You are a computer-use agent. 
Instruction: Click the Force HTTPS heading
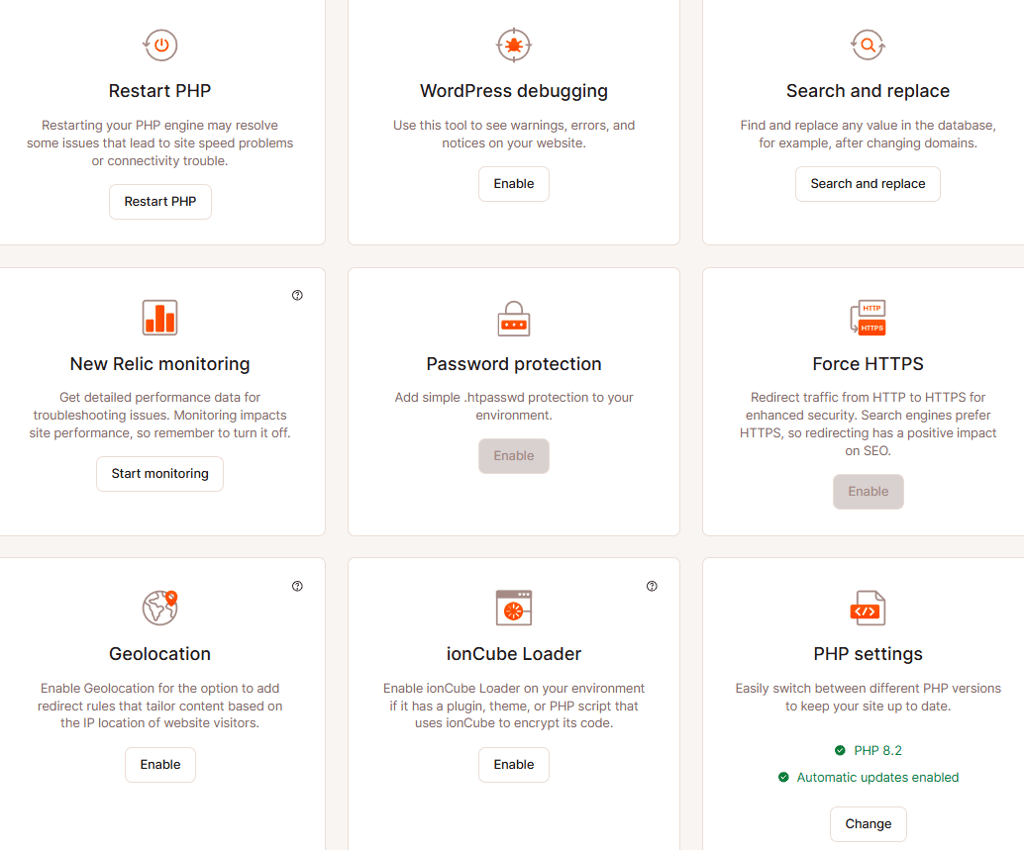(x=868, y=364)
